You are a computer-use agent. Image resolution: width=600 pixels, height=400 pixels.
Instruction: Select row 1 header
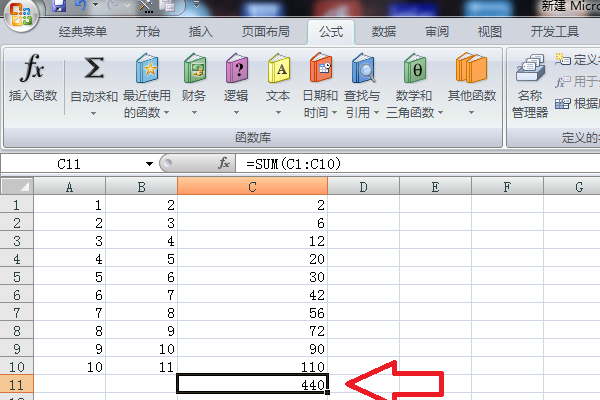(x=16, y=205)
